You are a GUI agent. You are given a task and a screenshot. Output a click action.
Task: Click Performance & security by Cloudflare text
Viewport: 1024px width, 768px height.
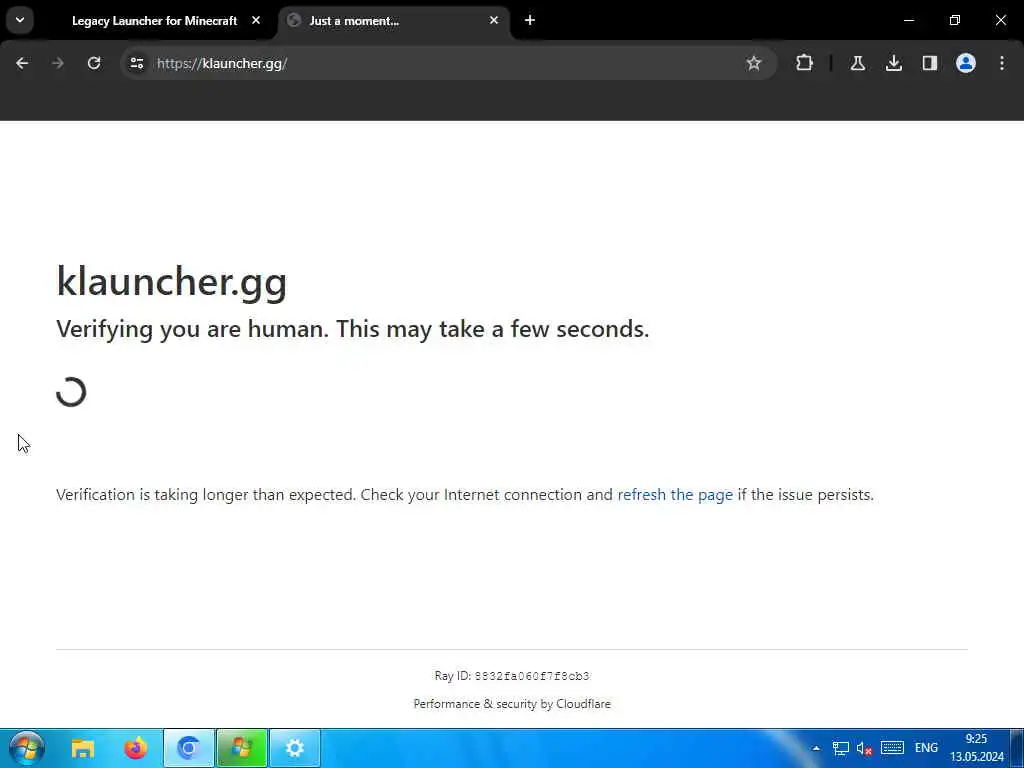(x=512, y=704)
